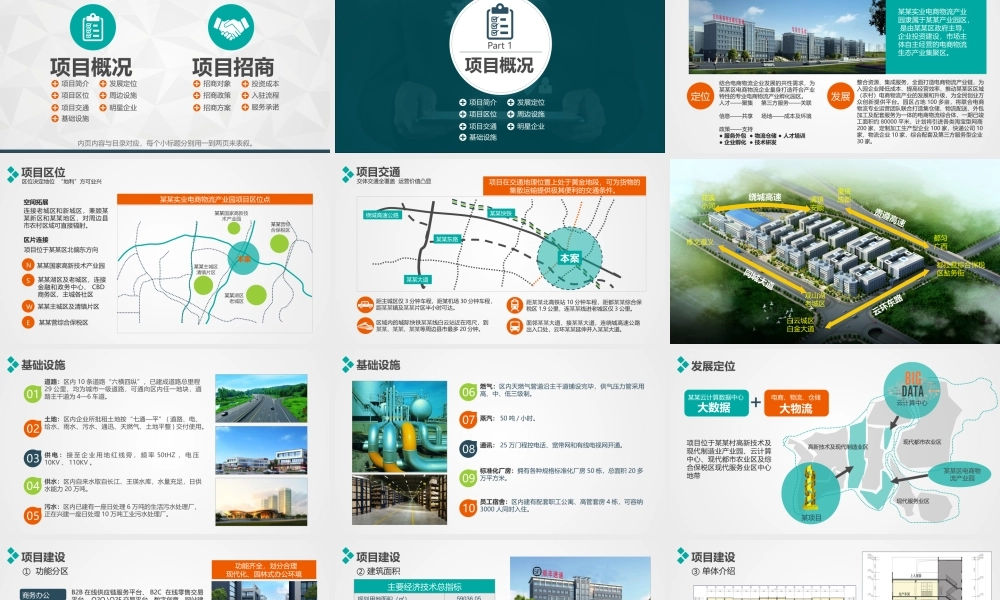Click the orange 大物流 box

tap(796, 403)
